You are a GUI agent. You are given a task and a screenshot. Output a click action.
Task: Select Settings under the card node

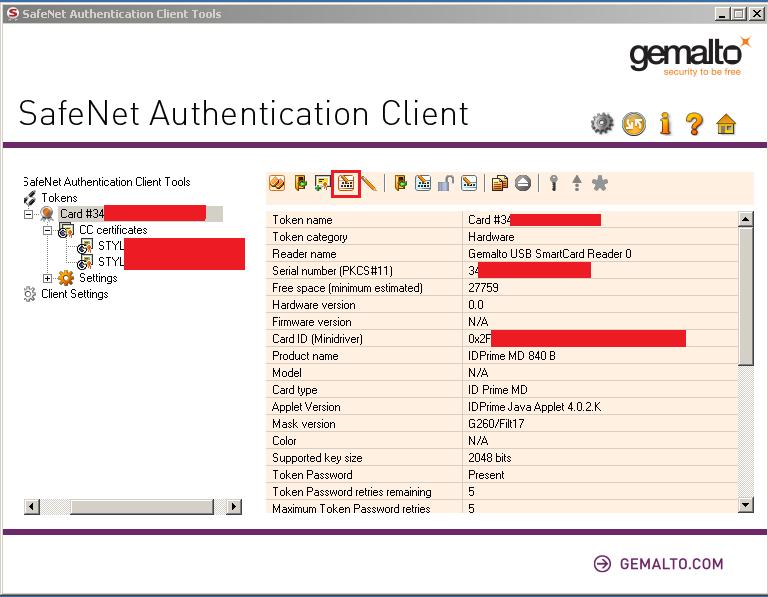[x=98, y=278]
